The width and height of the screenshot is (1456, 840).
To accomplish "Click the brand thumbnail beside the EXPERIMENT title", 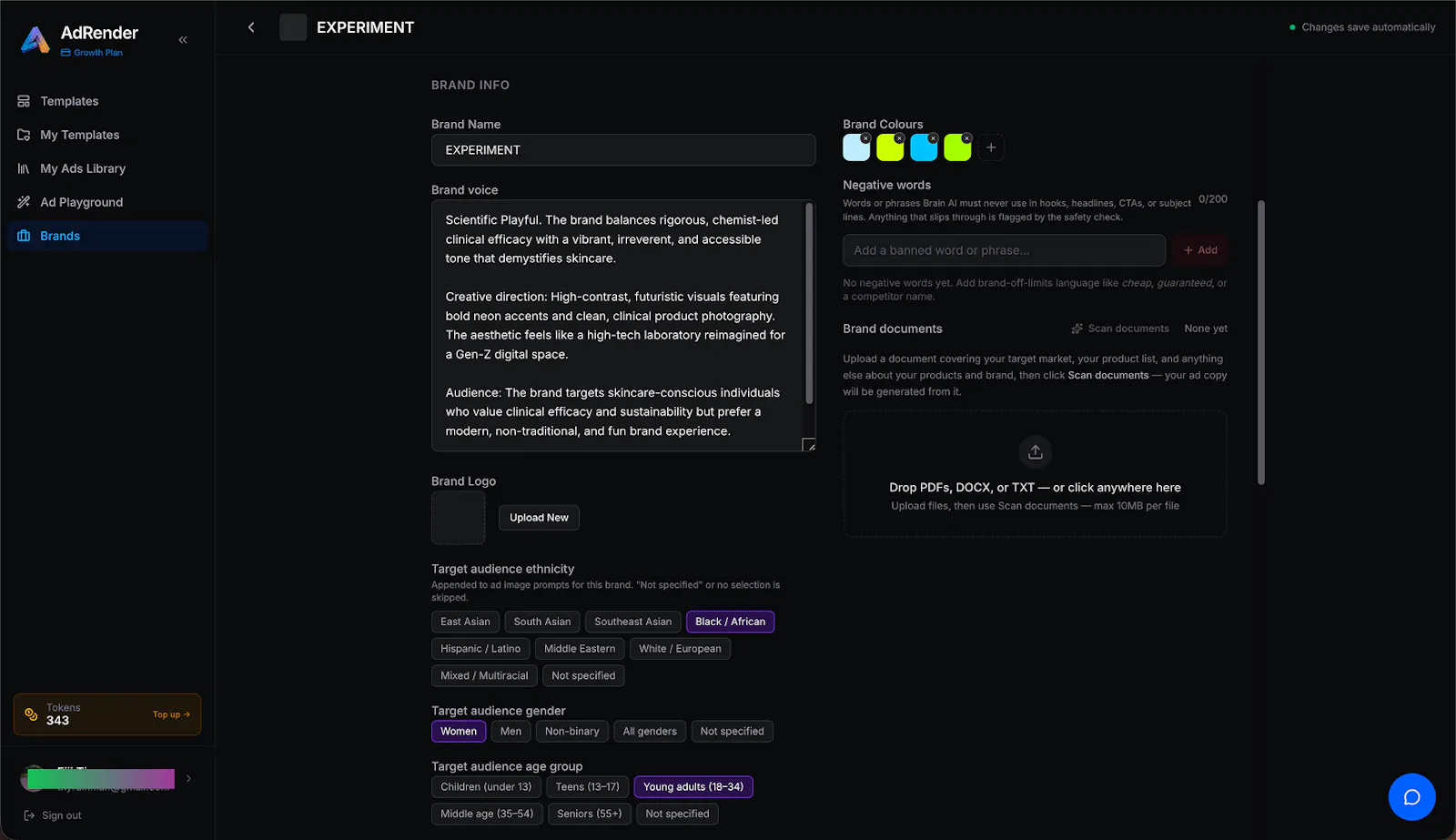I will pos(293,27).
